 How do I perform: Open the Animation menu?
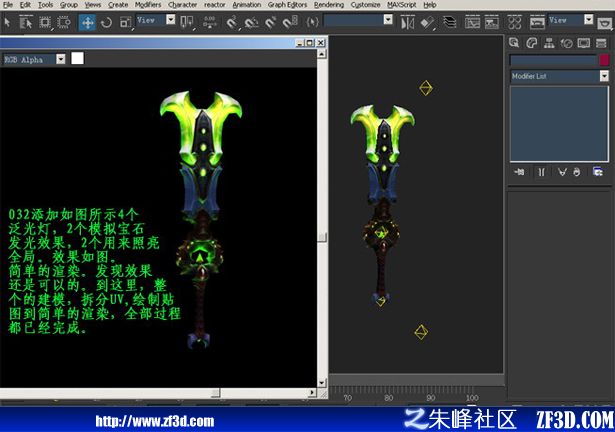coord(247,5)
